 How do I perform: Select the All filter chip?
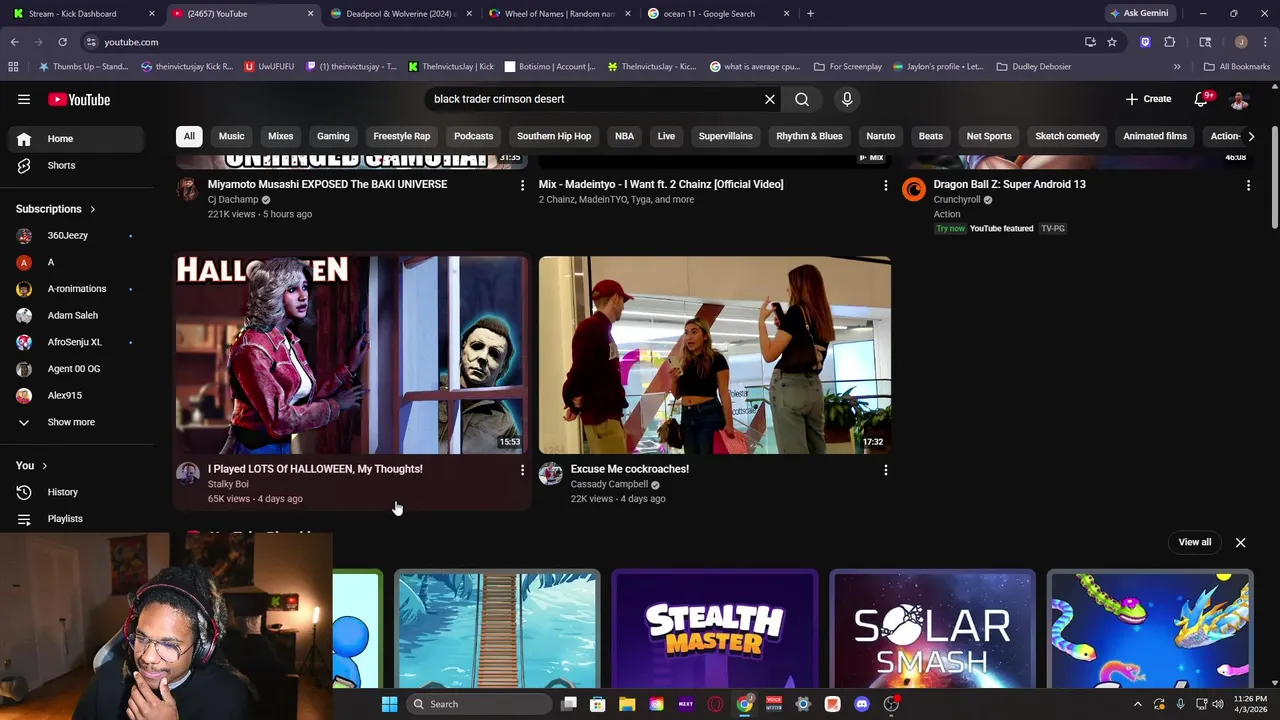click(189, 136)
